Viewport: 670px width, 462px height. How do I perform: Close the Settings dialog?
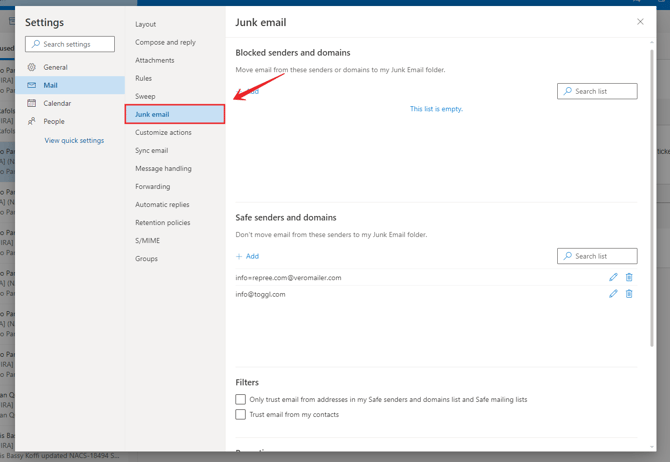tap(640, 21)
